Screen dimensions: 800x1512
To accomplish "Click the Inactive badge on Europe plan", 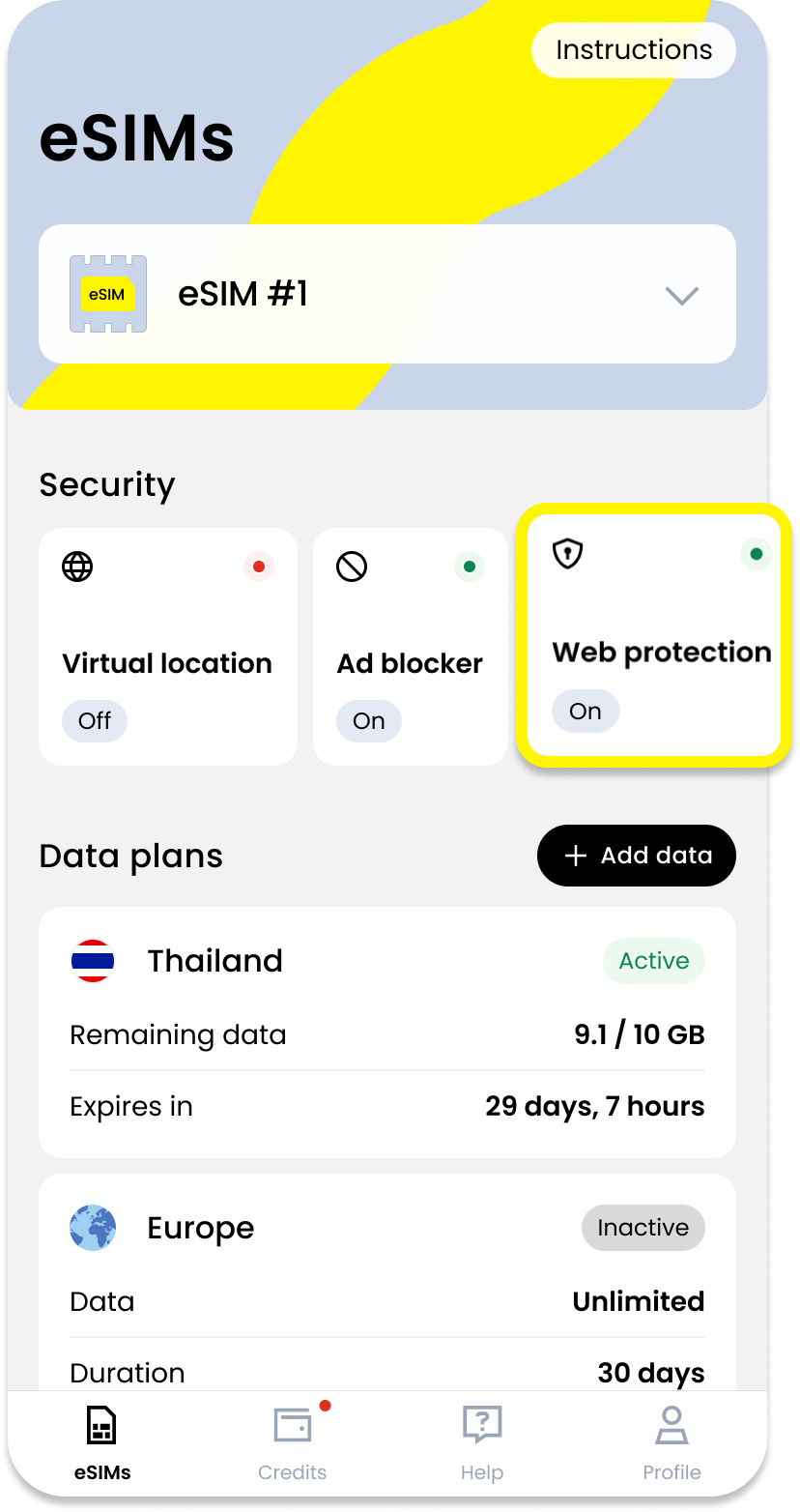I will 643,1228.
